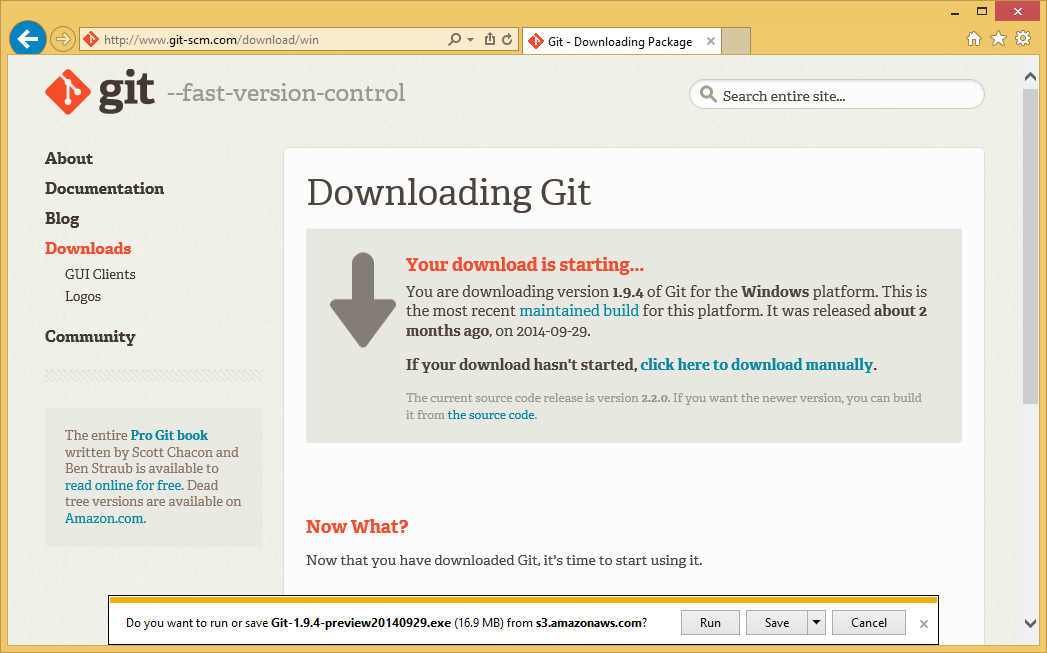
Task: Click the large gray download arrow
Action: pos(363,300)
